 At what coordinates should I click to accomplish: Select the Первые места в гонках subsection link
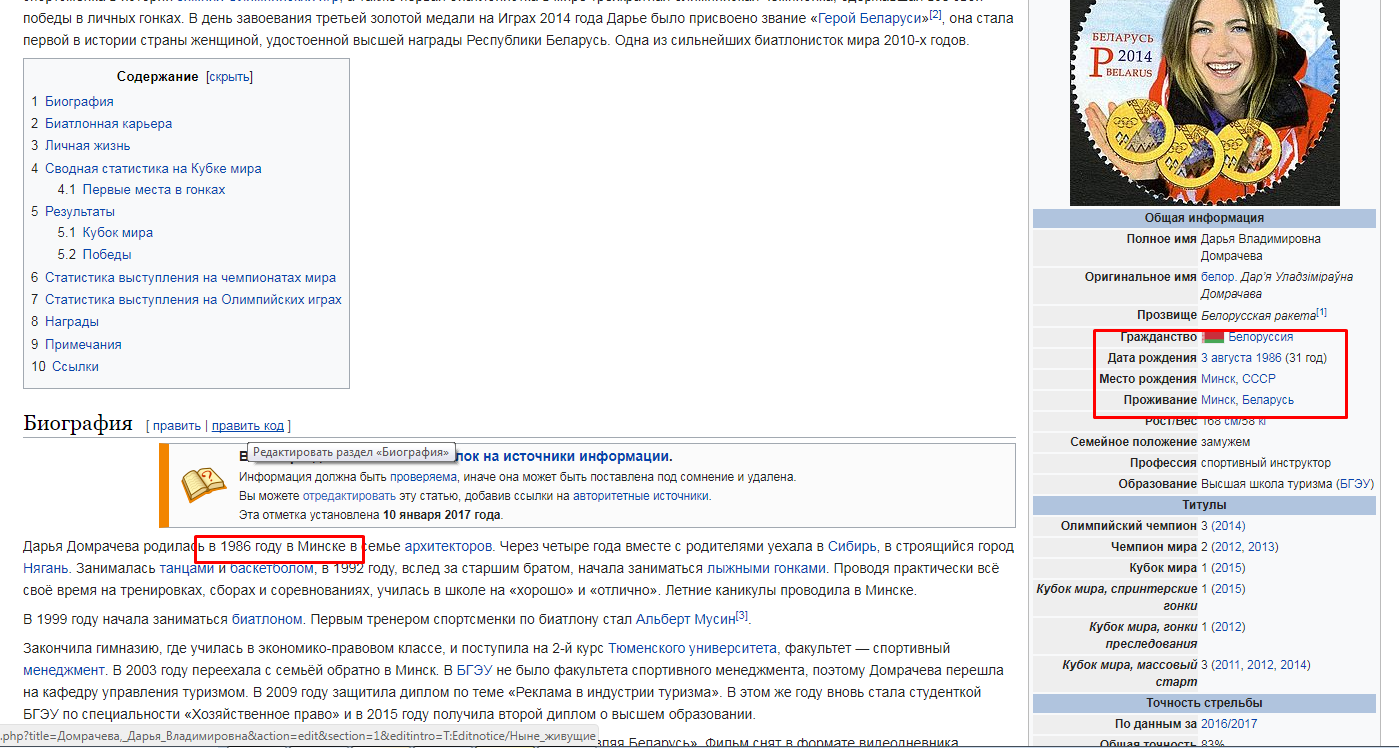point(154,189)
